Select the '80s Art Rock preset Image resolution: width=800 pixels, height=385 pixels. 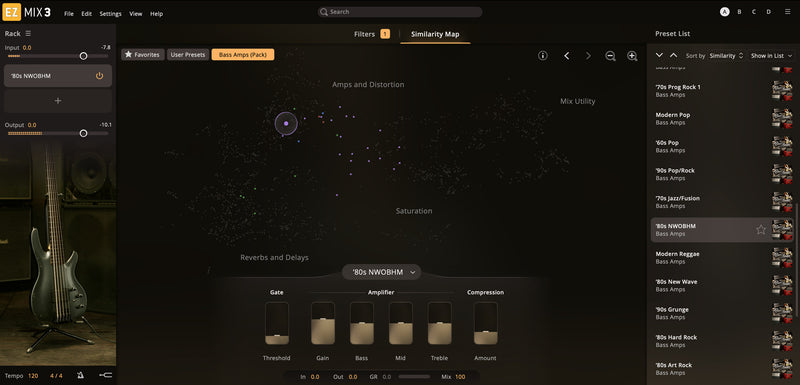(721, 369)
